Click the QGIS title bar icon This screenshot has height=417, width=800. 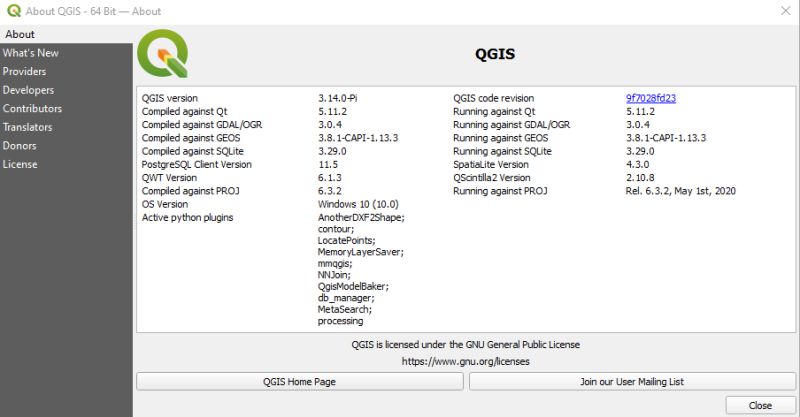(x=14, y=11)
